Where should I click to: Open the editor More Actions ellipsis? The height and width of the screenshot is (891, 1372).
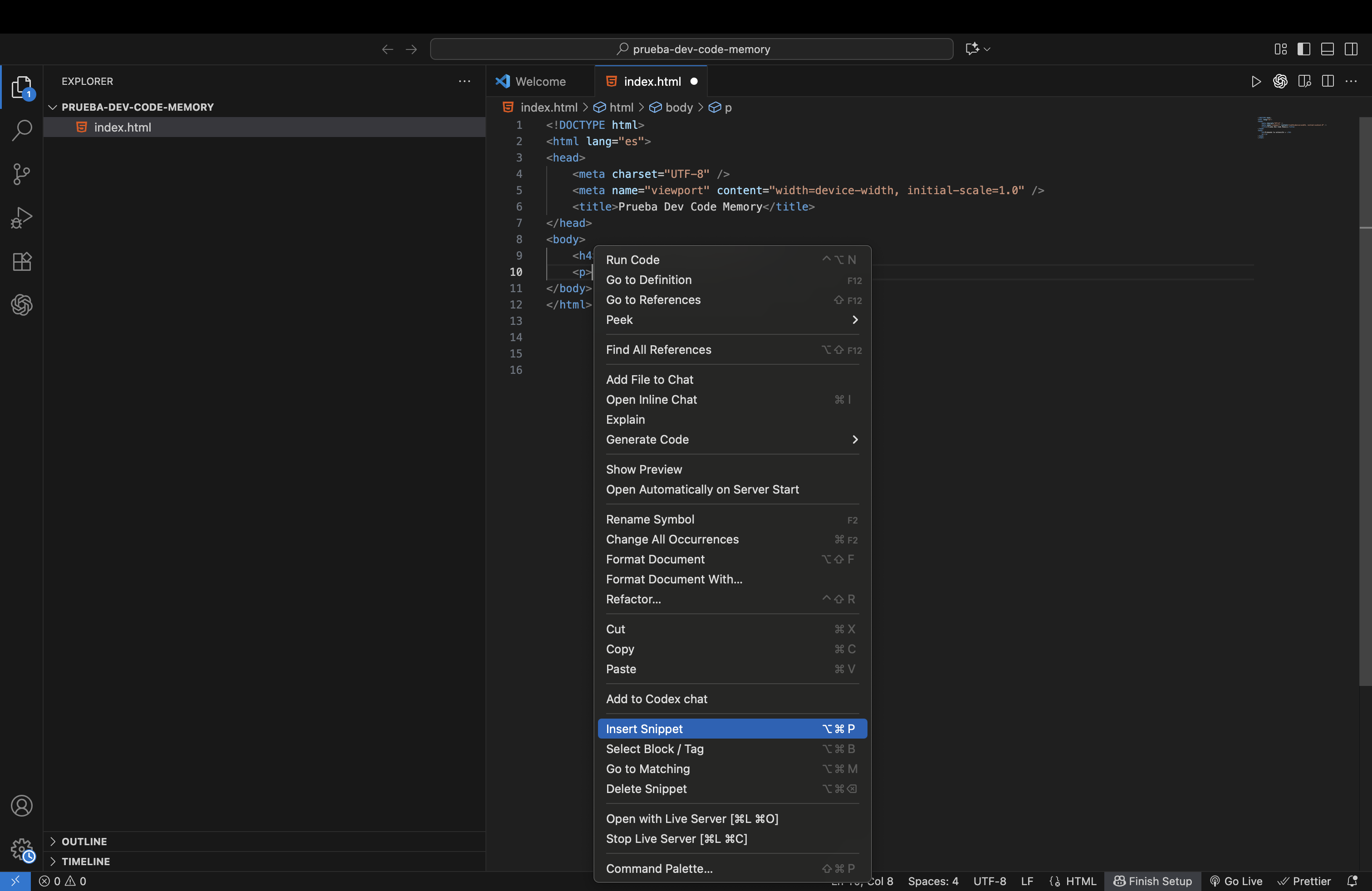tap(1351, 82)
